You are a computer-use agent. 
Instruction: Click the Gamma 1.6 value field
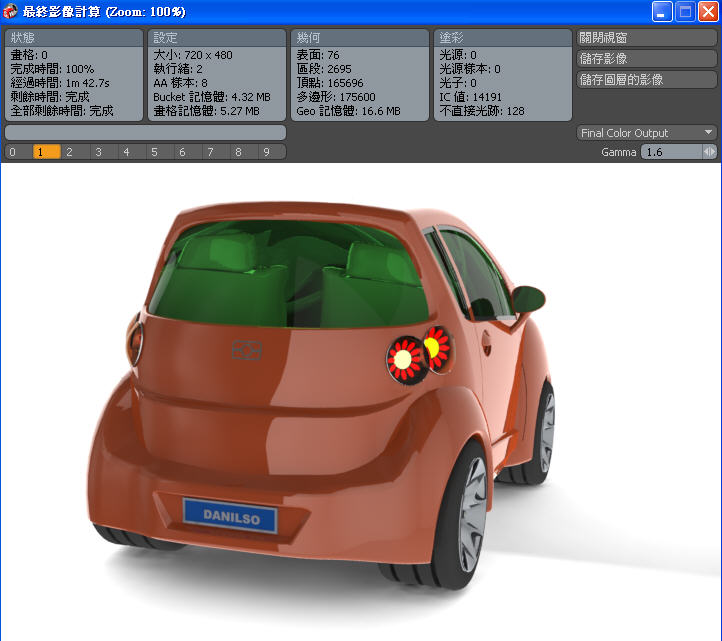pyautogui.click(x=671, y=152)
